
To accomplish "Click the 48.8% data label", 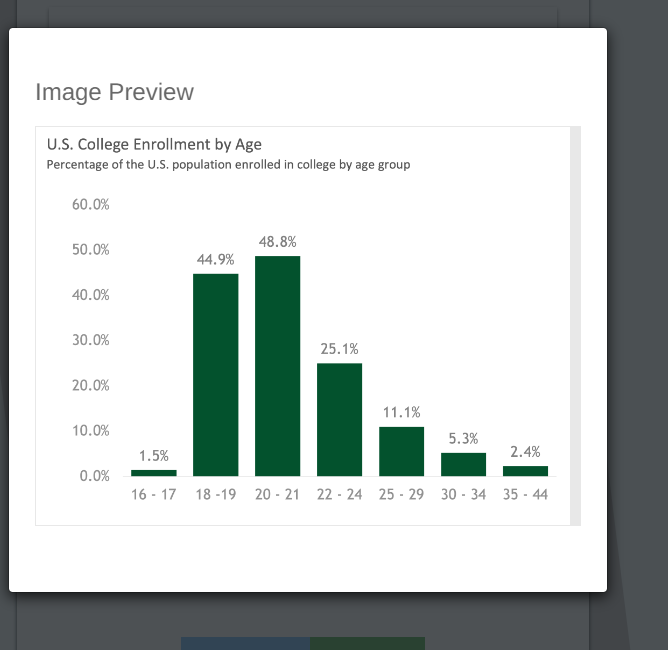I will 277,242.
